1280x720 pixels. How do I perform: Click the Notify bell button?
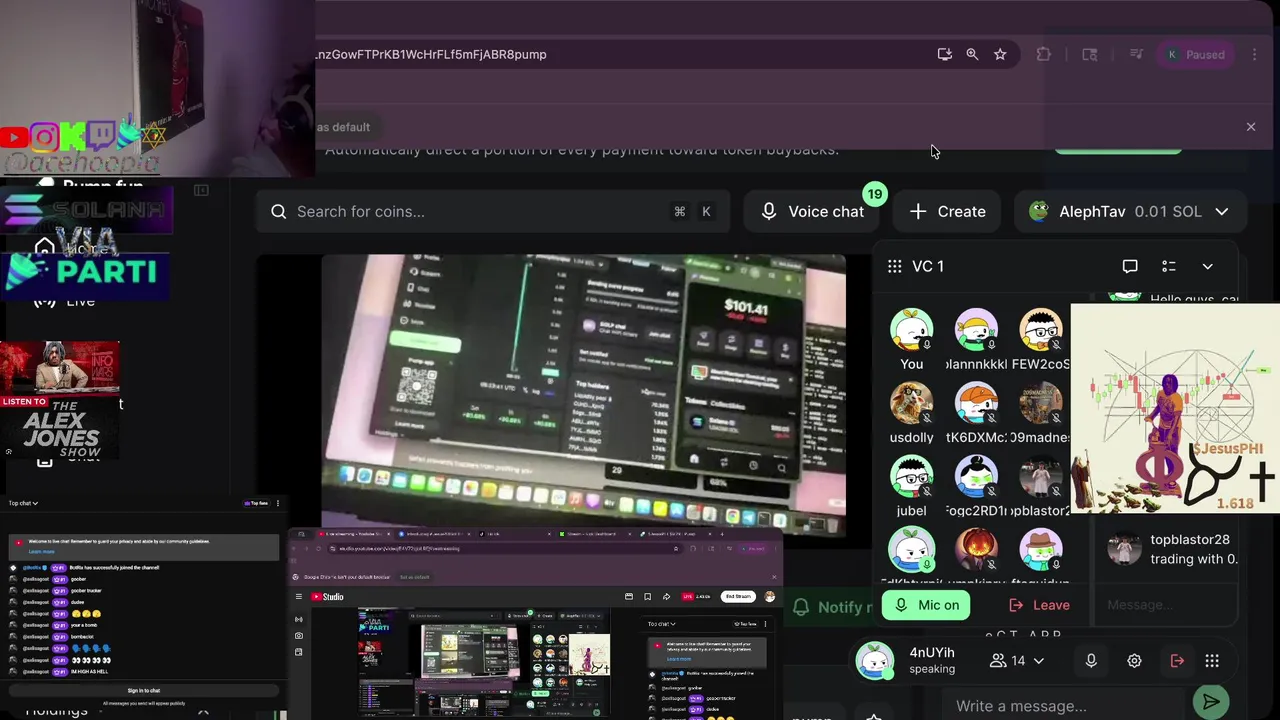pos(834,607)
